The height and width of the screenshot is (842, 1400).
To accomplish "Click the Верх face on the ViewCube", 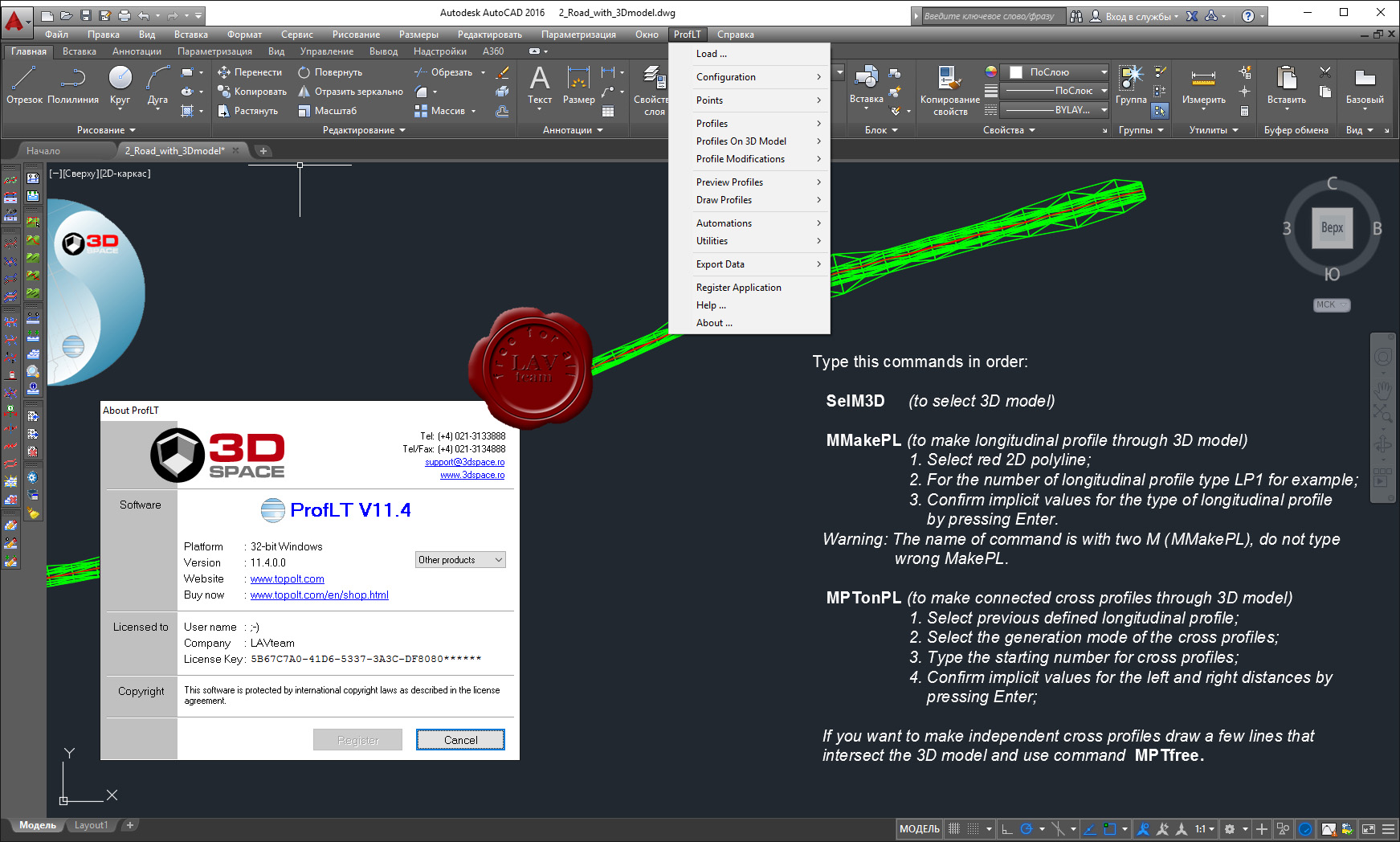I will [1332, 227].
